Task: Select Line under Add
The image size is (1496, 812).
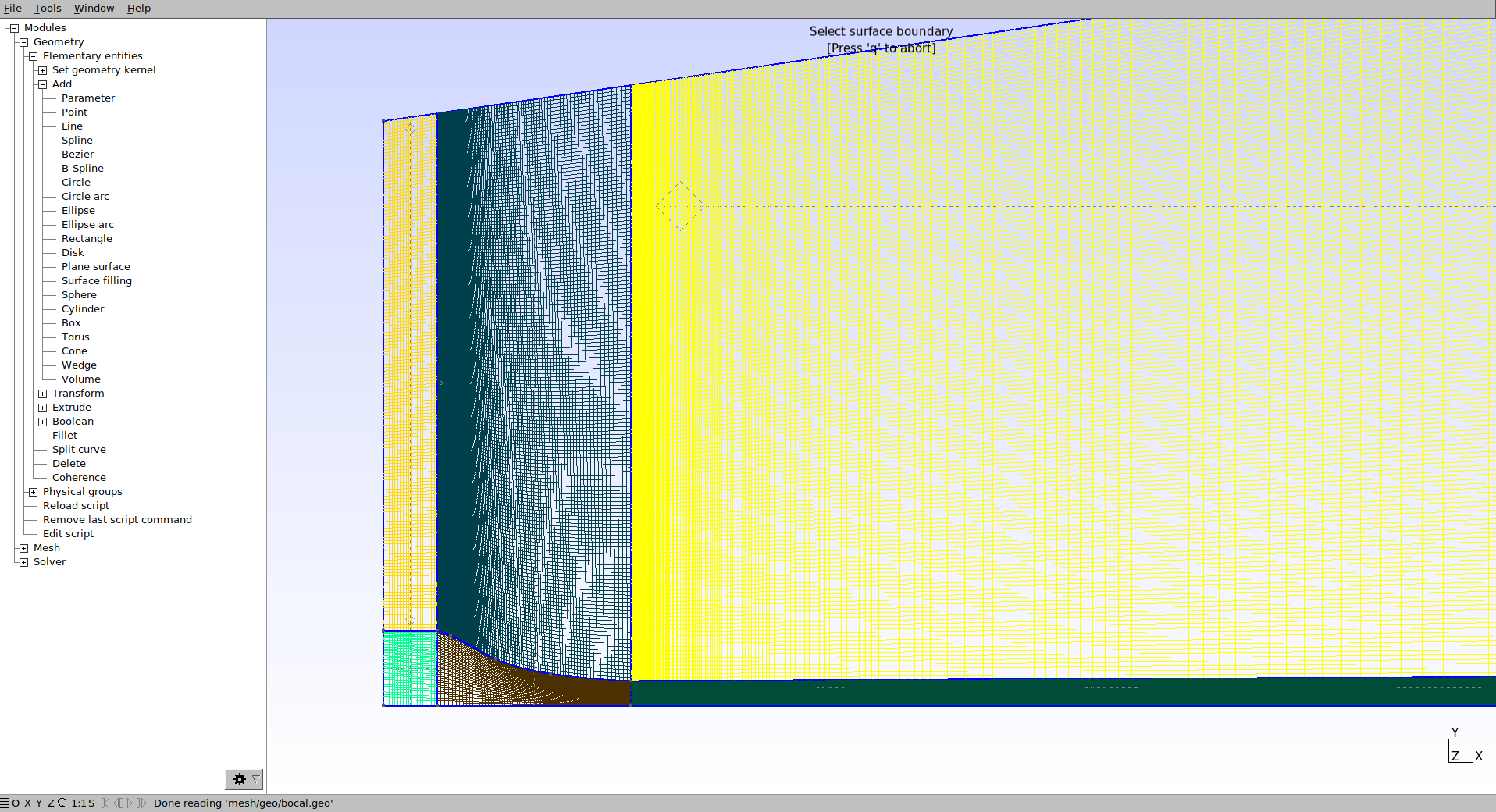Action: (72, 126)
